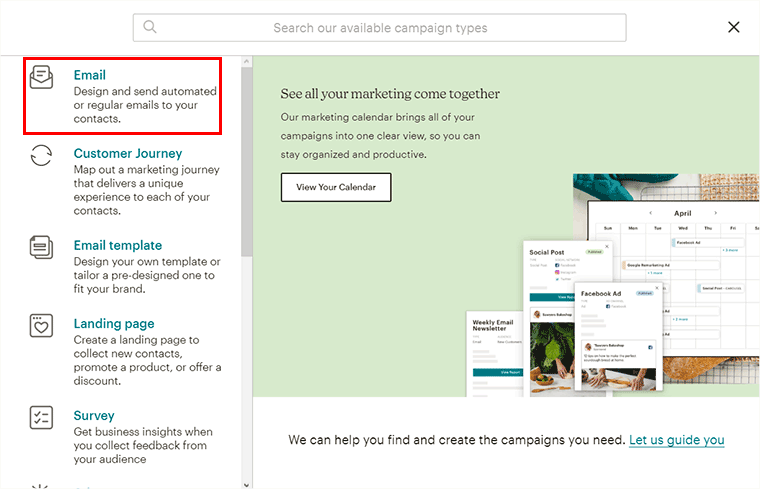This screenshot has height=489, width=760.
Task: Choose the Email template heading
Action: coord(117,245)
